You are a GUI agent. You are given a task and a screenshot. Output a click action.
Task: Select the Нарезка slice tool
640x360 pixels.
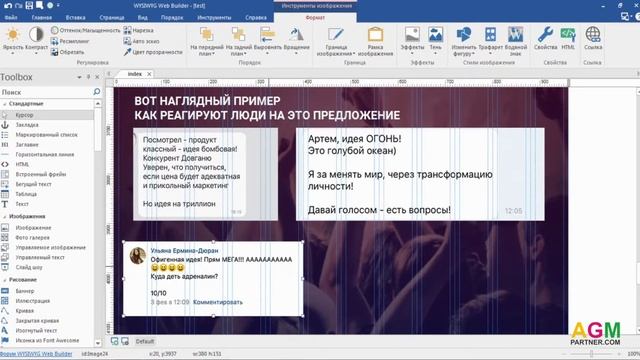pos(138,30)
